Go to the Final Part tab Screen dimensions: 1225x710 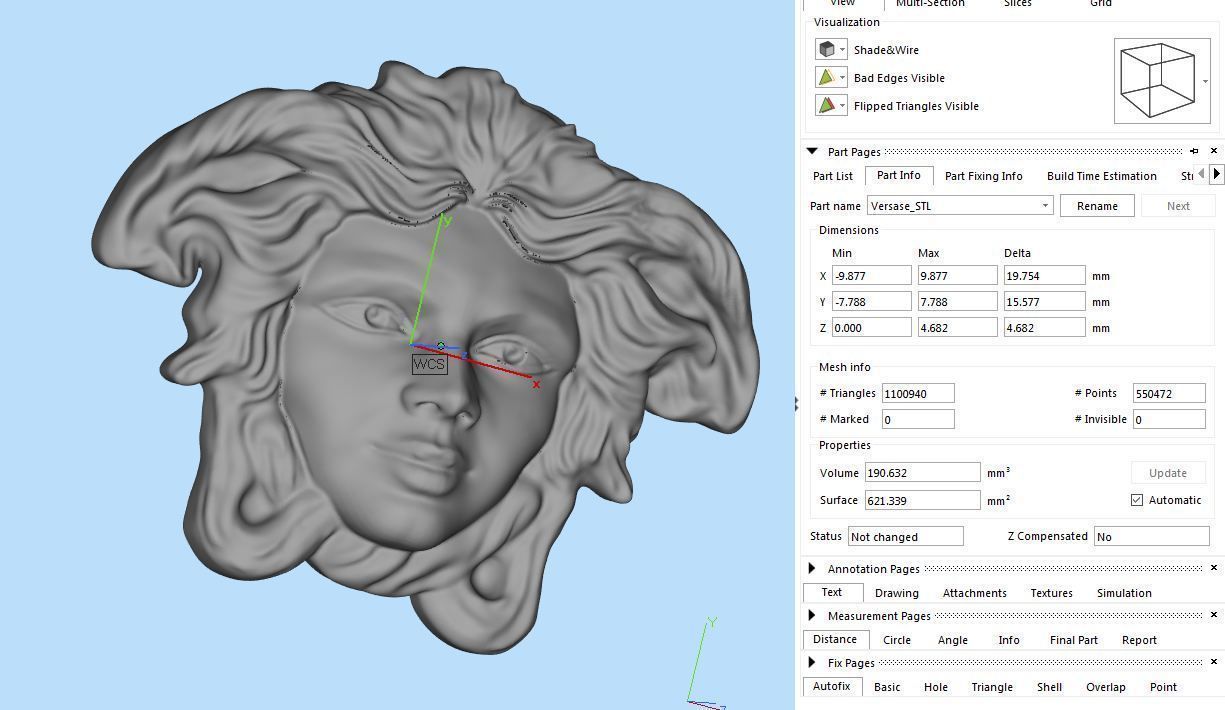point(1074,640)
